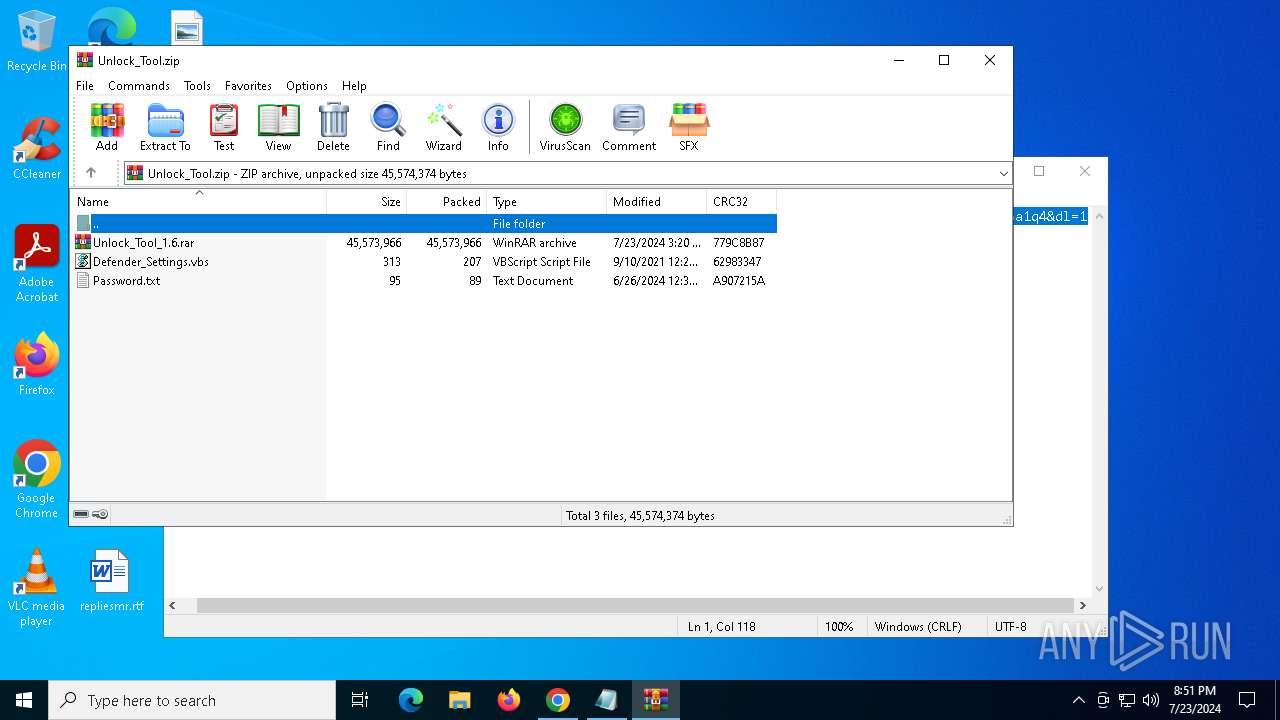Open Google Chrome desktop shortcut

pyautogui.click(x=37, y=479)
